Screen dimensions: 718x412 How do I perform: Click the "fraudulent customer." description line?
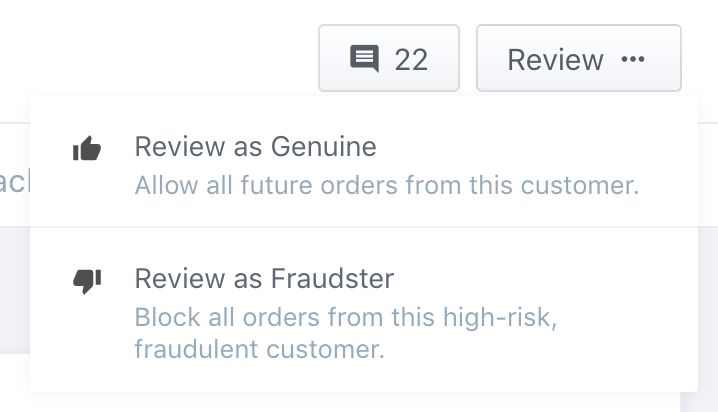(x=259, y=350)
